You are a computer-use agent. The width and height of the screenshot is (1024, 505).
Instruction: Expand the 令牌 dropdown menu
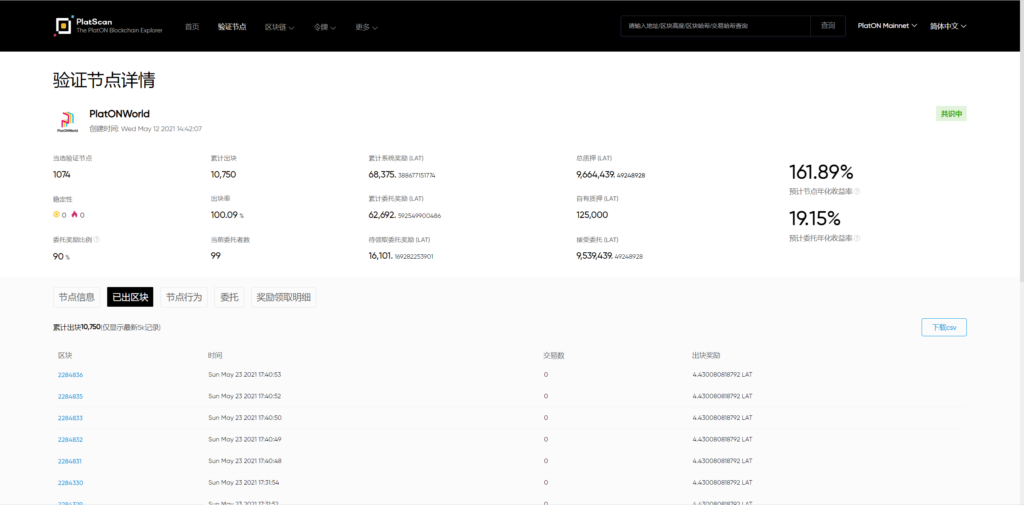pyautogui.click(x=325, y=27)
